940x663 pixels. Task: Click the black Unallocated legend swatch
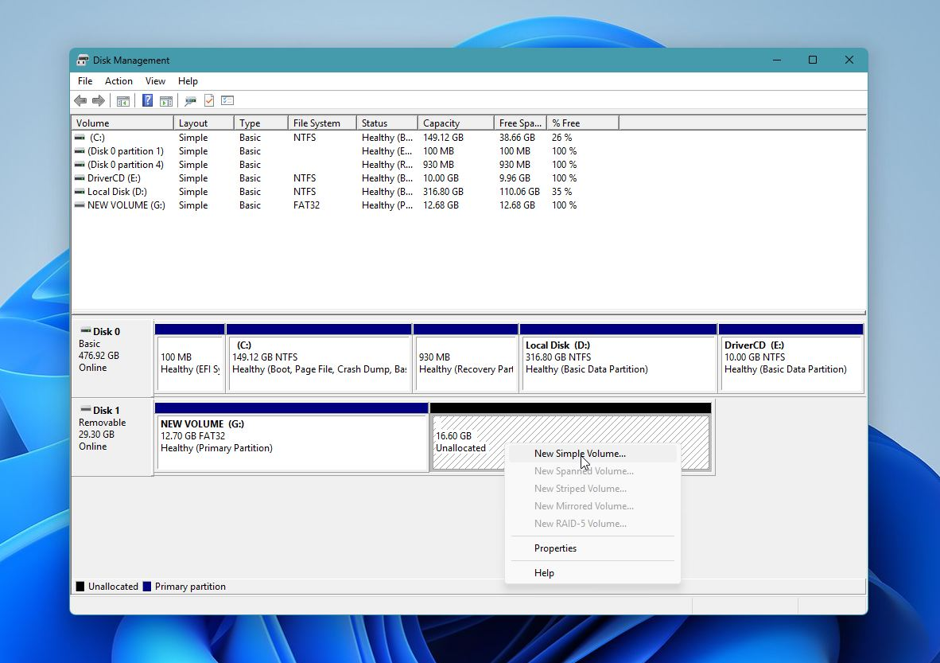tap(80, 586)
